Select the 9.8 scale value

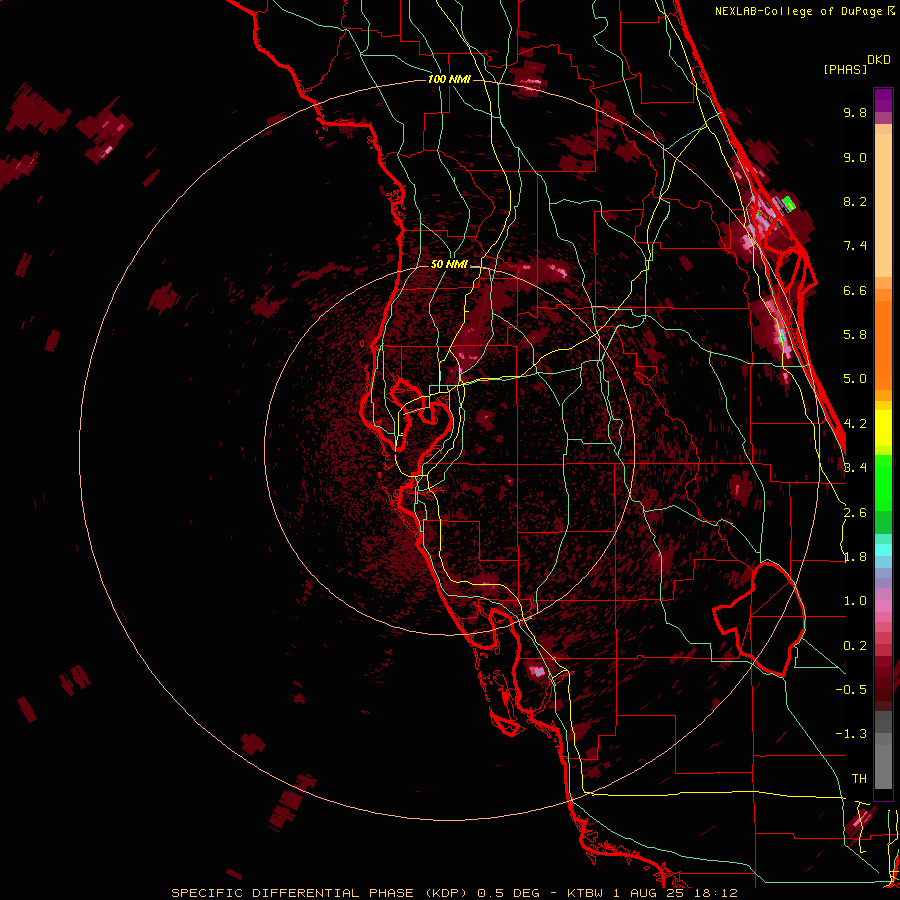point(855,112)
